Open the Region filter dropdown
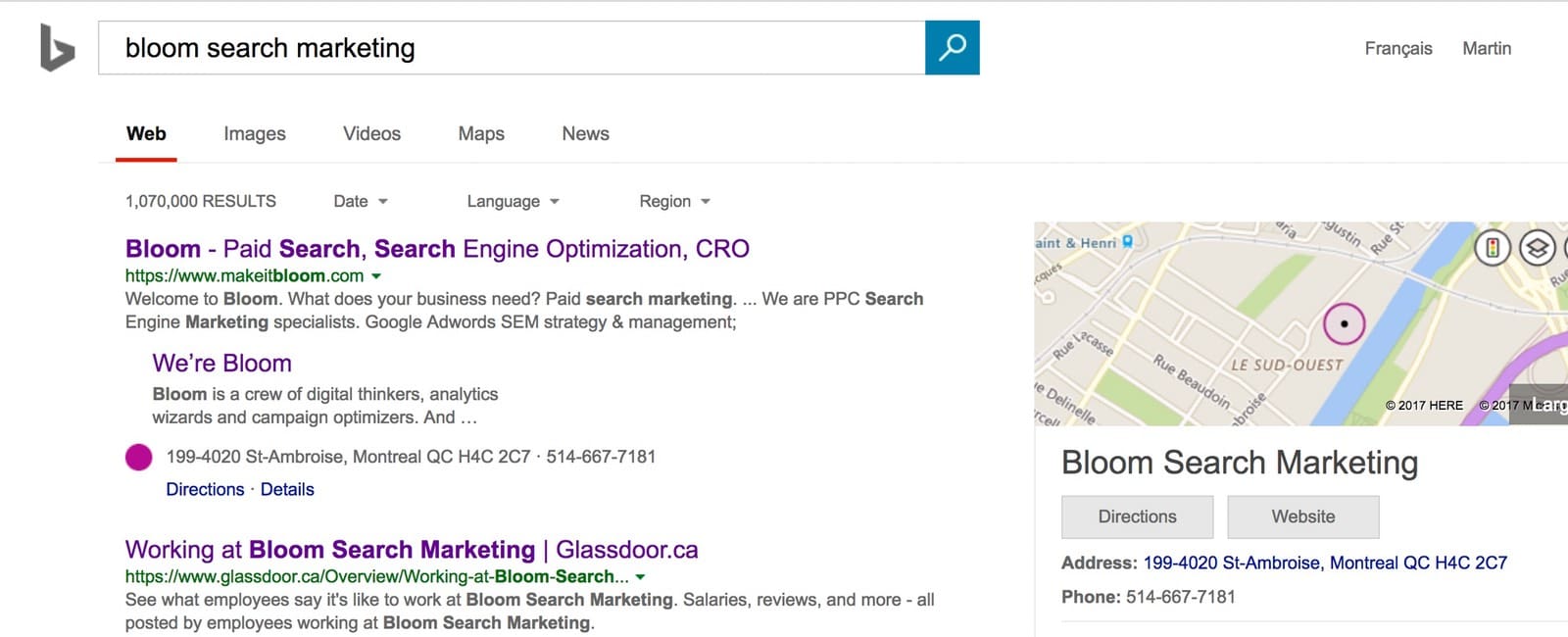Viewport: 1568px width, 637px height. click(x=674, y=201)
